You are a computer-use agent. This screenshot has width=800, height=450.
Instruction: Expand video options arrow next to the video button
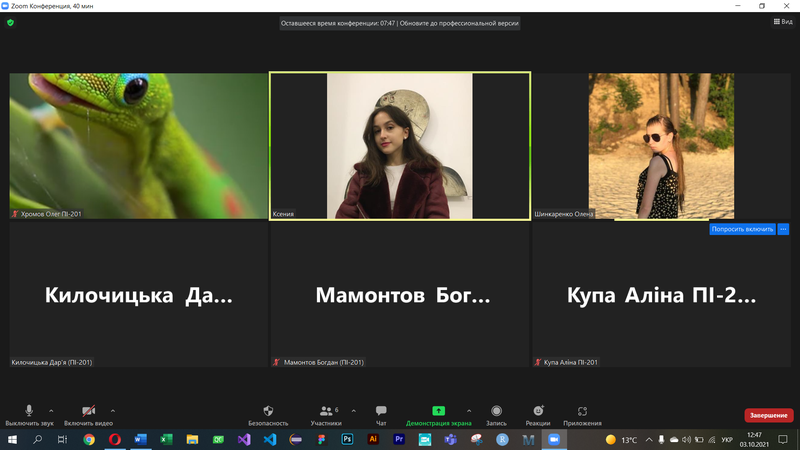(113, 411)
